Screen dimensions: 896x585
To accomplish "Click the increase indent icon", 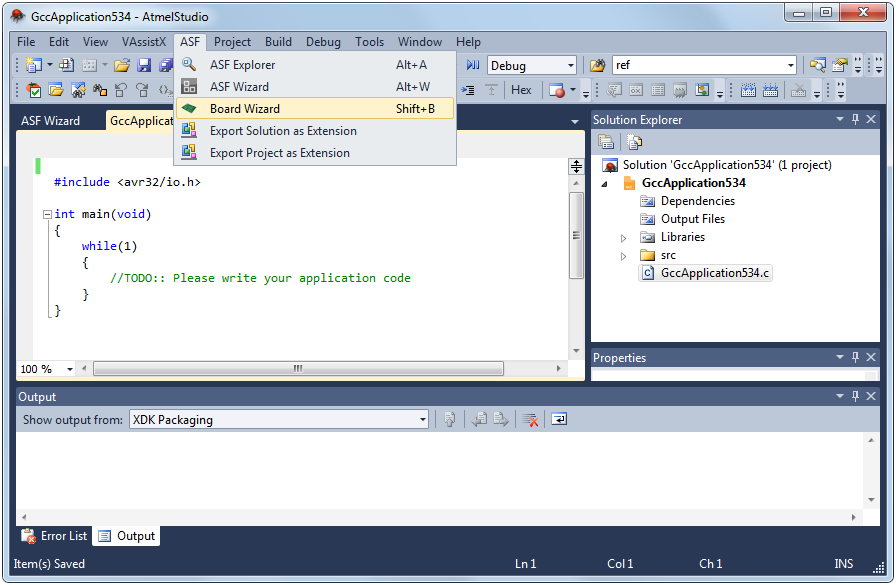I will [468, 90].
